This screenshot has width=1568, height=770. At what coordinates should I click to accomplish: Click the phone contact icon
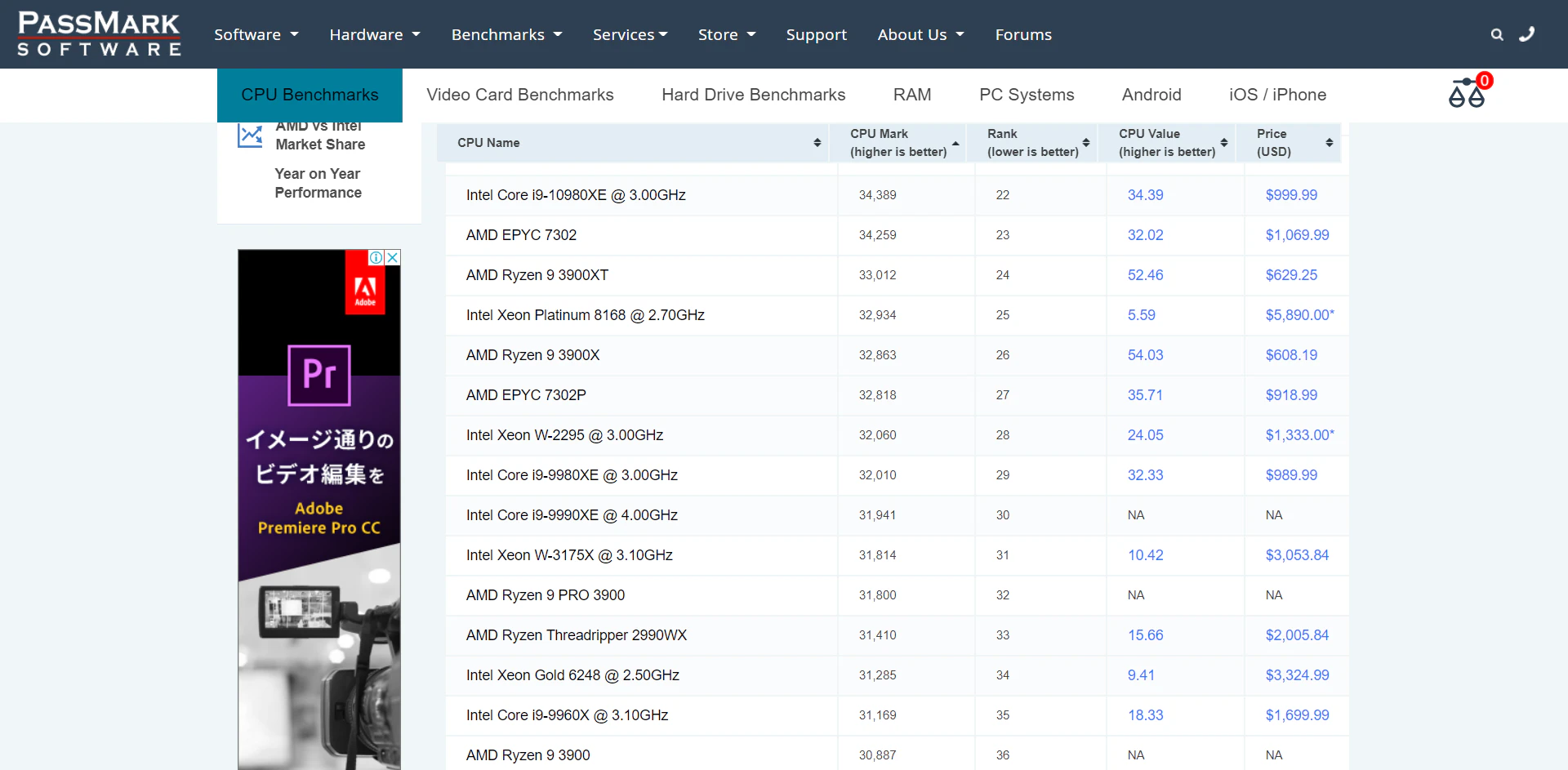tap(1526, 34)
